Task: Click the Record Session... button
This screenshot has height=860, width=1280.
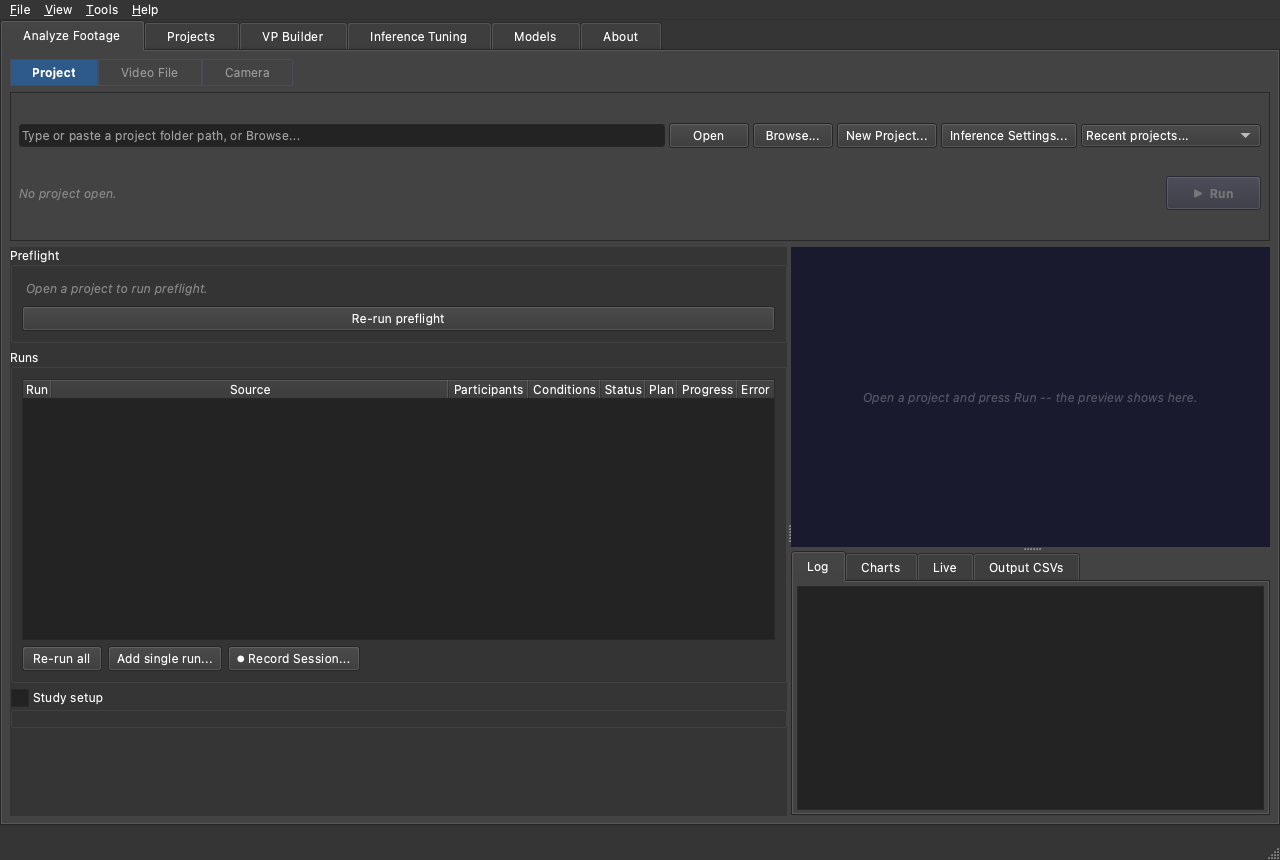Action: pos(294,658)
